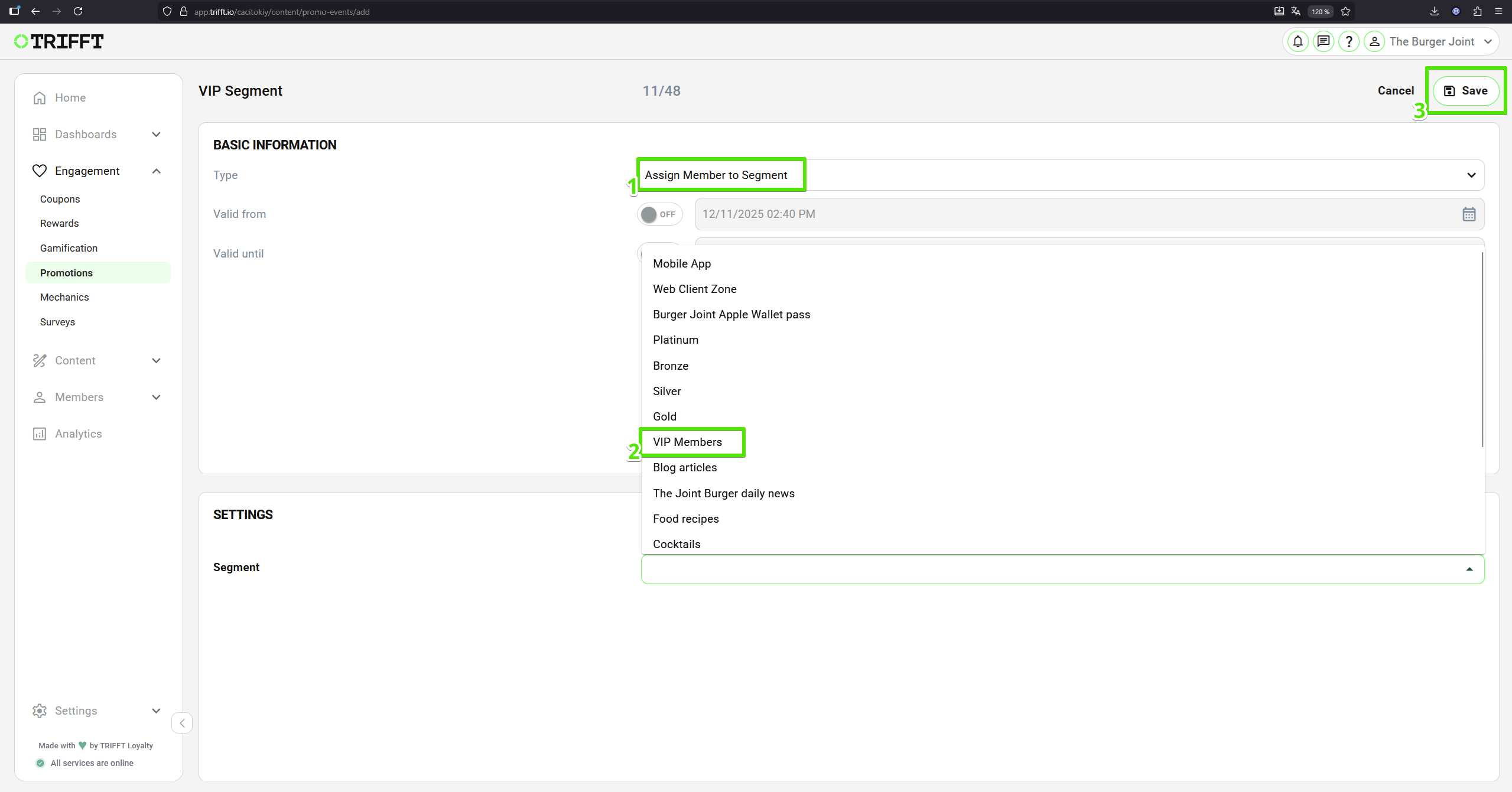Click the user account profile icon
1512x792 pixels.
tap(1375, 41)
